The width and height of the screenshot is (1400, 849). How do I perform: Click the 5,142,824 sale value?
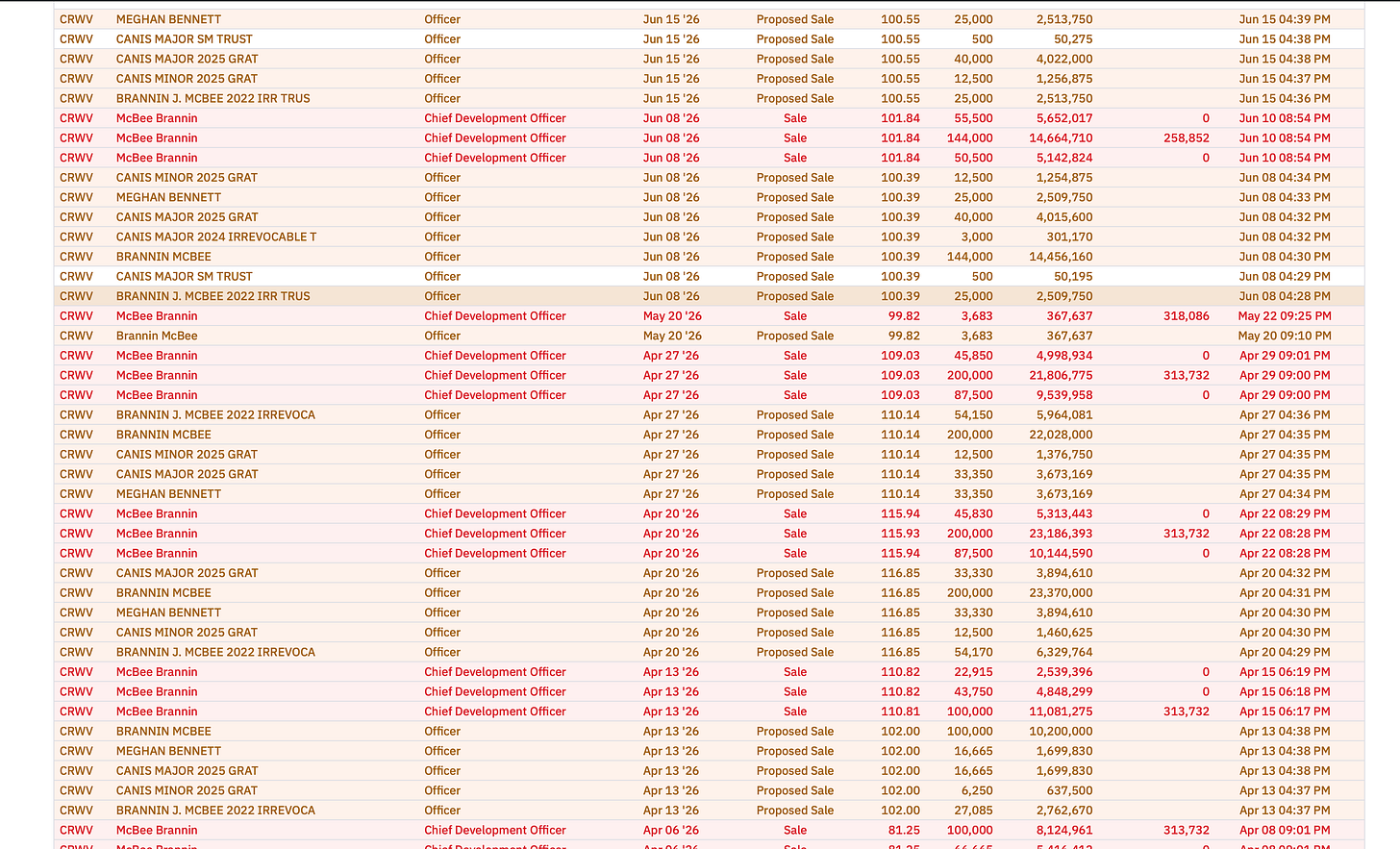(x=1064, y=158)
